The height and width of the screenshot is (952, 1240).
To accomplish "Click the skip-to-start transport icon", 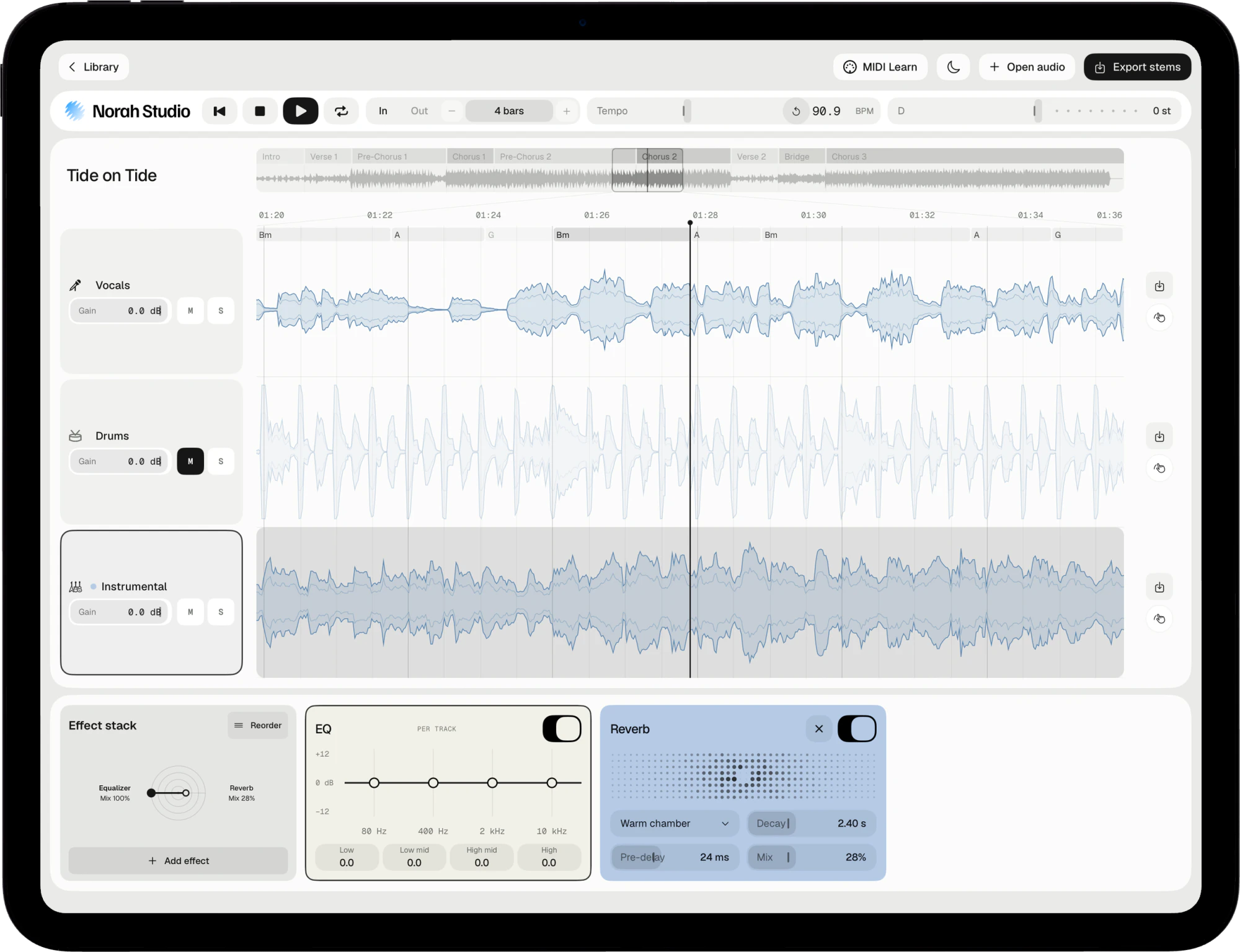I will [x=219, y=111].
